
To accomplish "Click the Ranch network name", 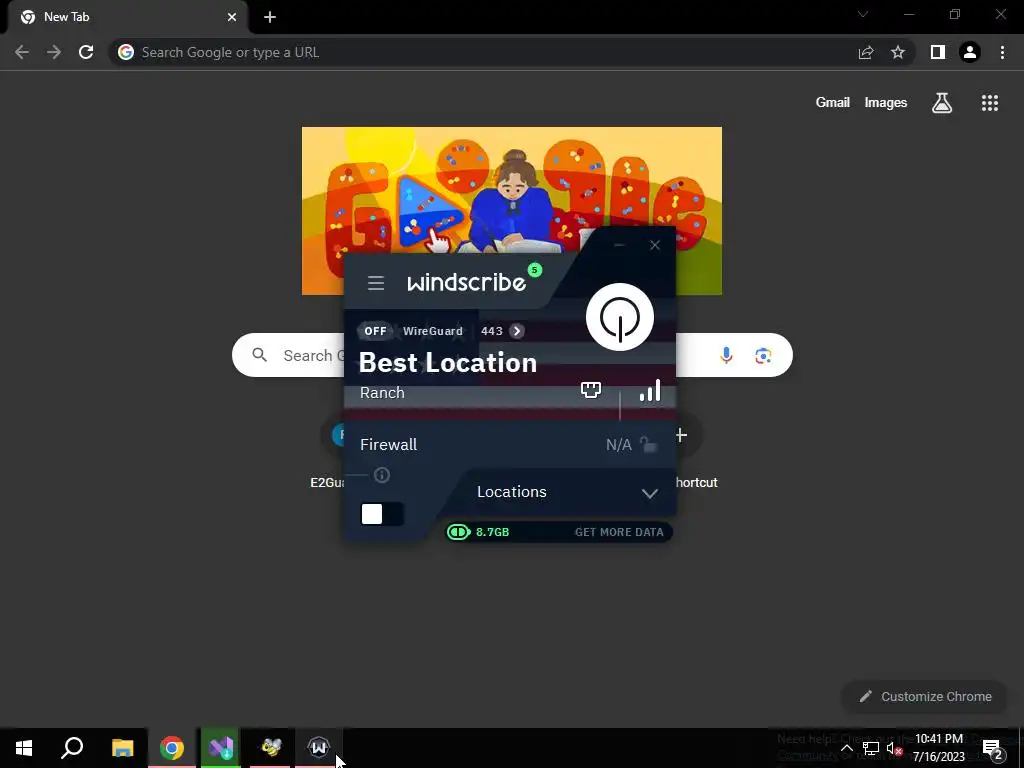I will click(382, 392).
